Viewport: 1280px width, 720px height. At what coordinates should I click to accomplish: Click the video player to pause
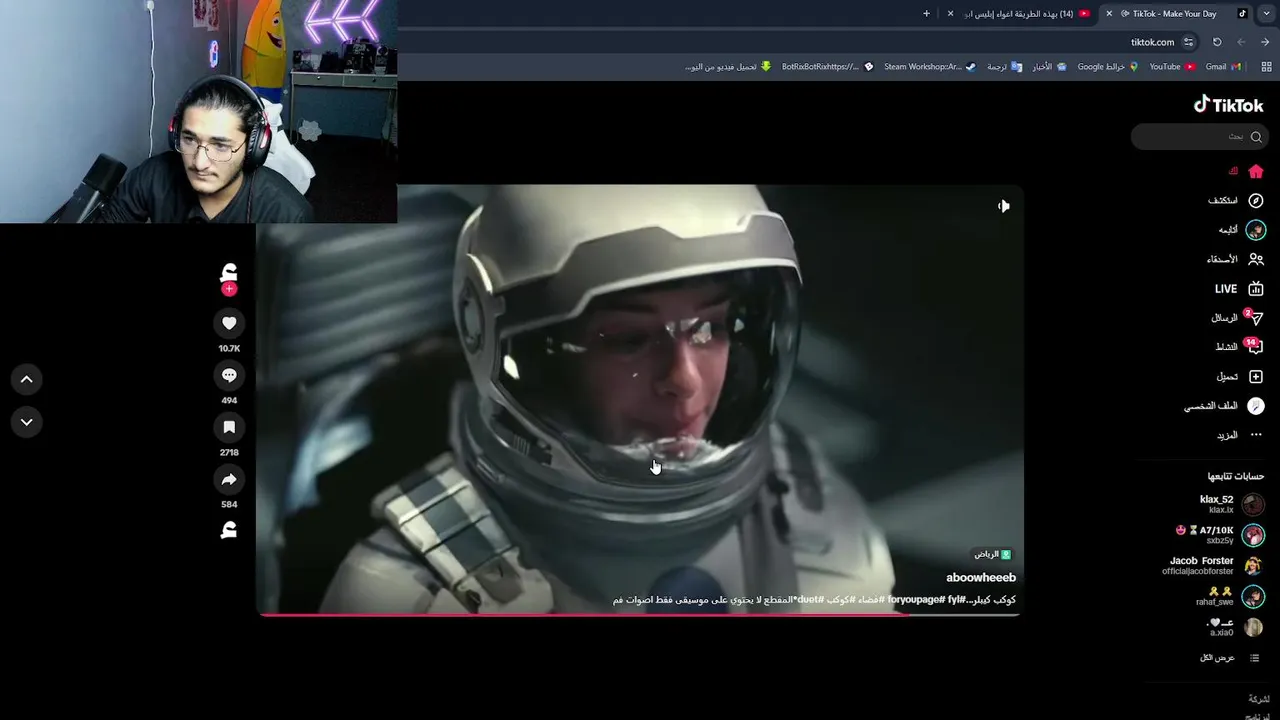pos(640,400)
